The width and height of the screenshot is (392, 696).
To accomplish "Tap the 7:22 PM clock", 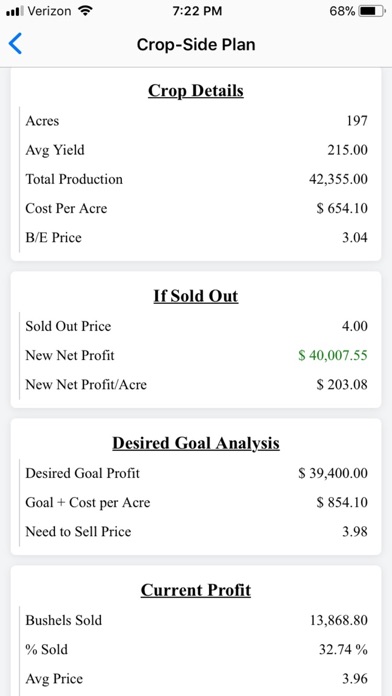I will coord(197,11).
